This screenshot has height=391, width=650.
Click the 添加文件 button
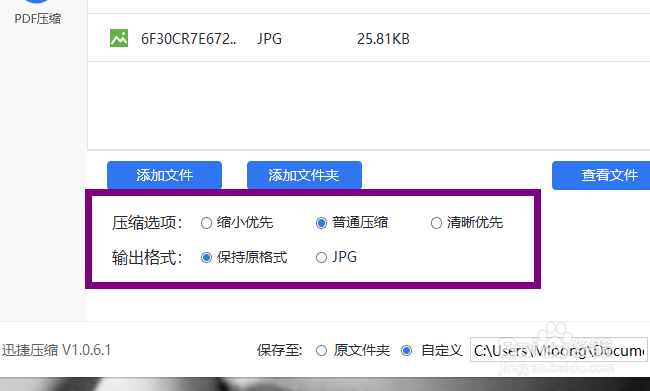164,175
